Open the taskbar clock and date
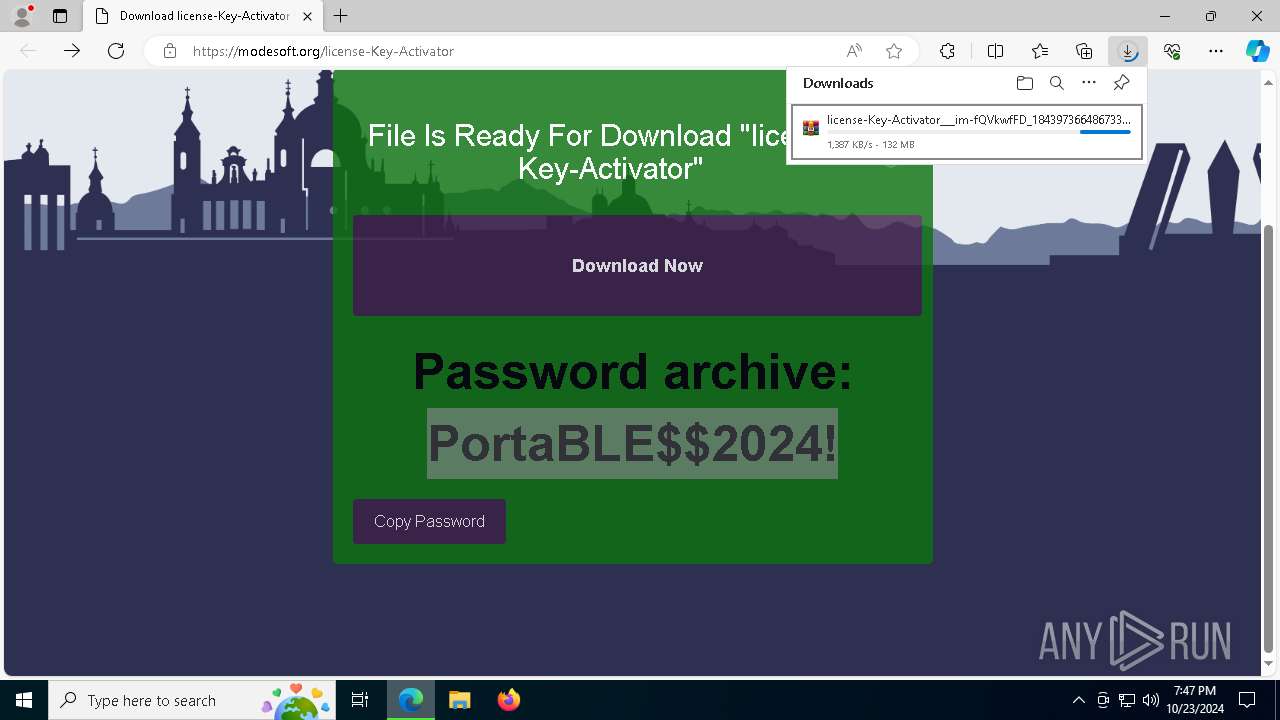The width and height of the screenshot is (1280, 720). click(1195, 700)
